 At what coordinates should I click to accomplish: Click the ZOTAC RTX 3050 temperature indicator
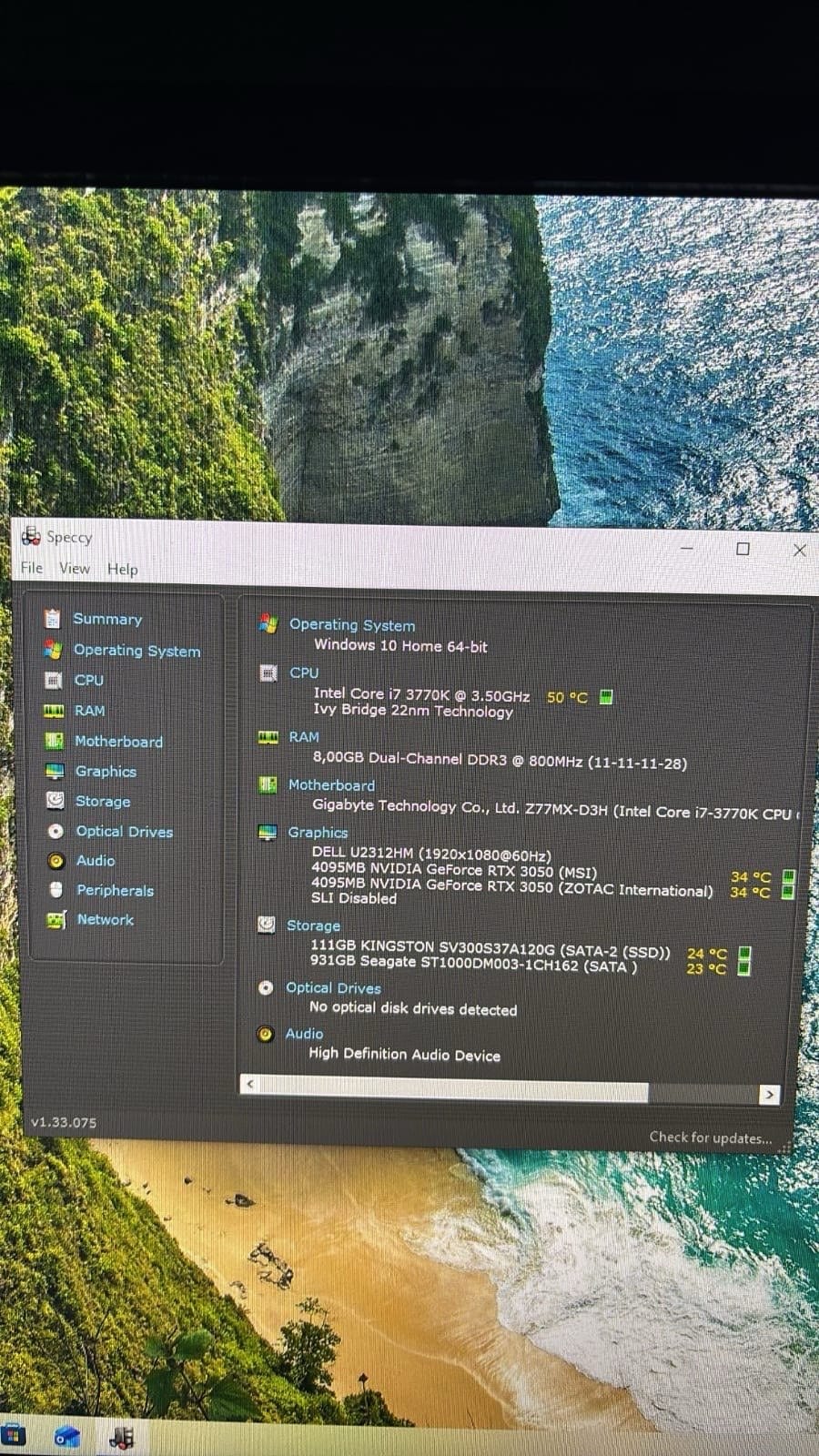coord(788,892)
